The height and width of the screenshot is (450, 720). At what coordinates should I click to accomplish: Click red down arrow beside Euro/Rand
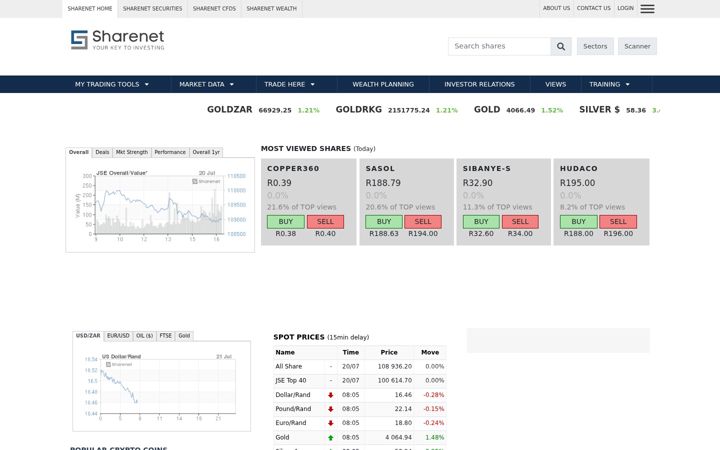click(x=330, y=423)
